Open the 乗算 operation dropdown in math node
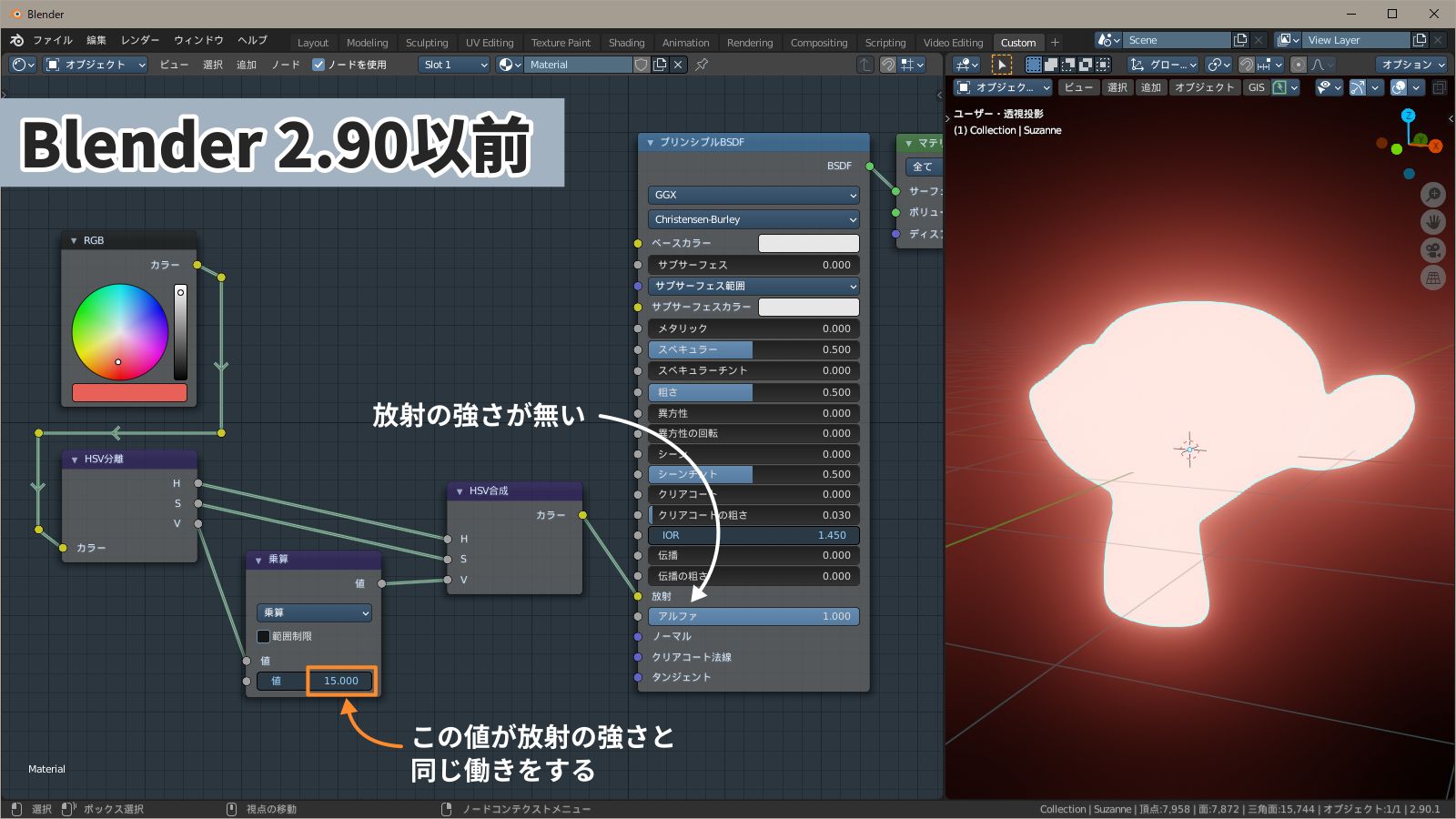This screenshot has height=819, width=1456. click(314, 612)
